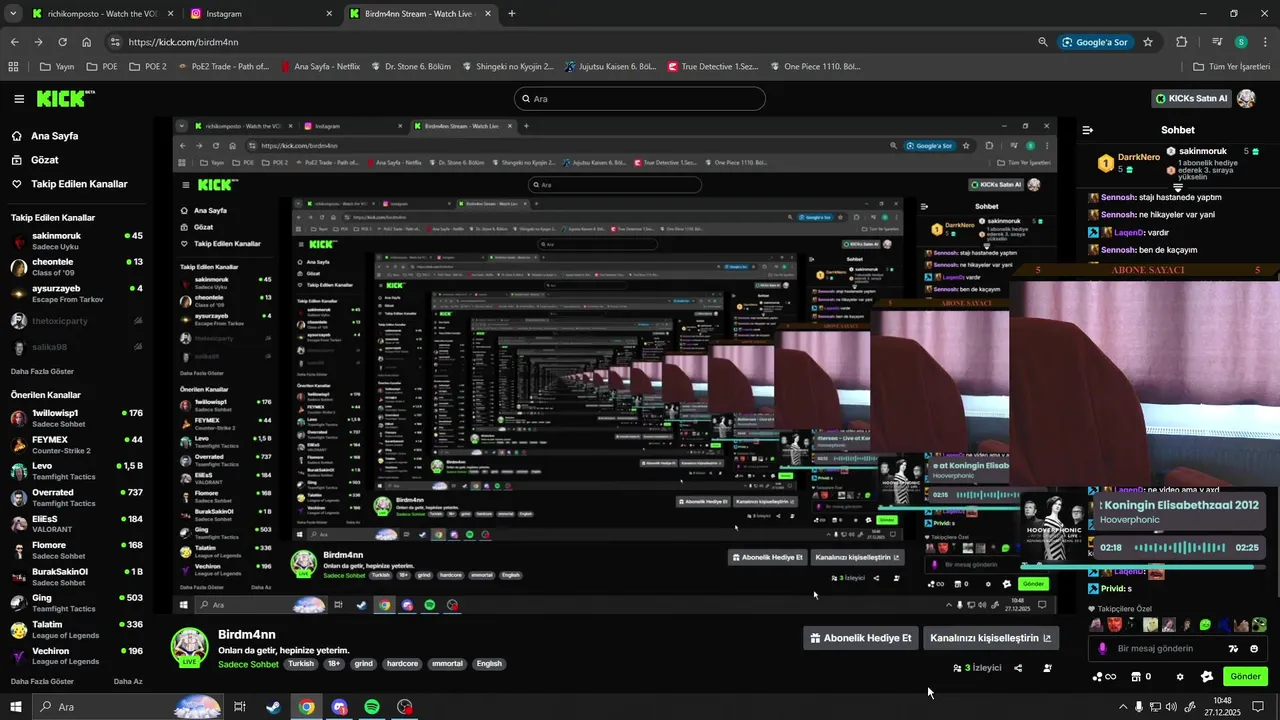Screen dimensions: 1280x720
Task: Click Google'a Sor button
Action: (1095, 42)
